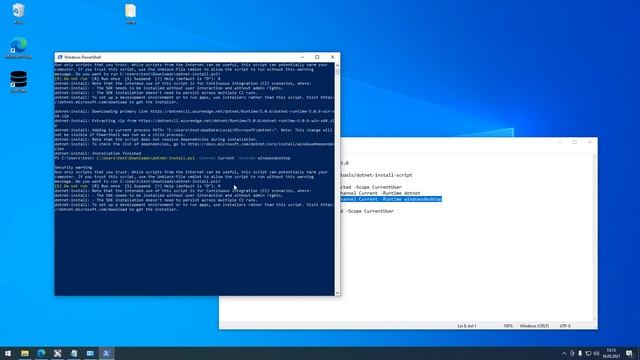
Task: Click the 'Security warning' heading in PowerShell
Action: point(73,167)
